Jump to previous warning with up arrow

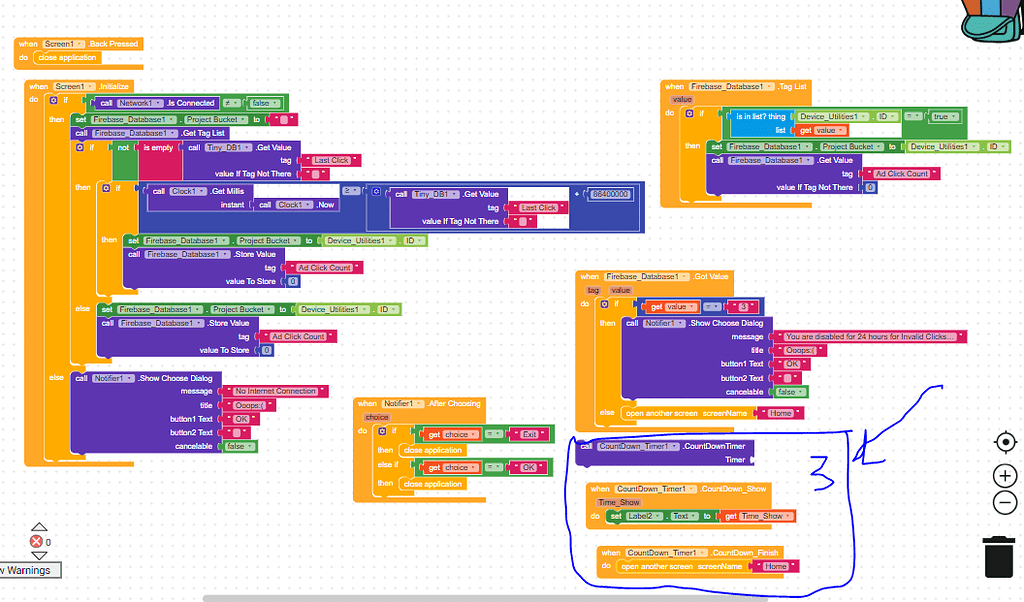point(39,527)
